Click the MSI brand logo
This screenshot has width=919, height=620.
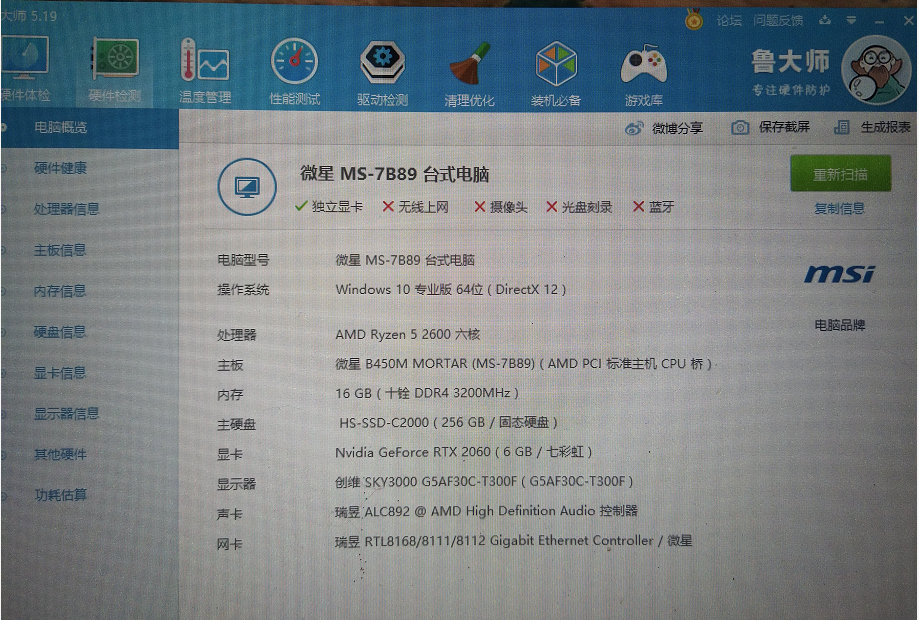839,274
